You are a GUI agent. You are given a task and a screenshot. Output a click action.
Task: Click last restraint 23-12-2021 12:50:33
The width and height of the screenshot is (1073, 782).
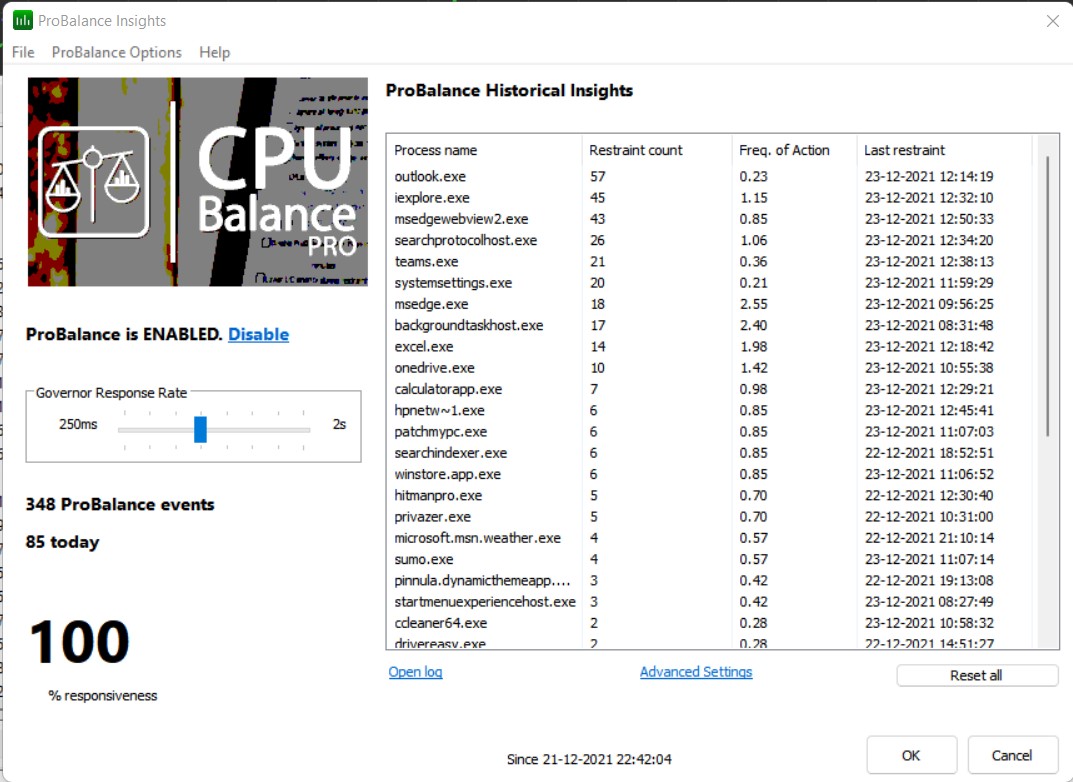point(929,219)
